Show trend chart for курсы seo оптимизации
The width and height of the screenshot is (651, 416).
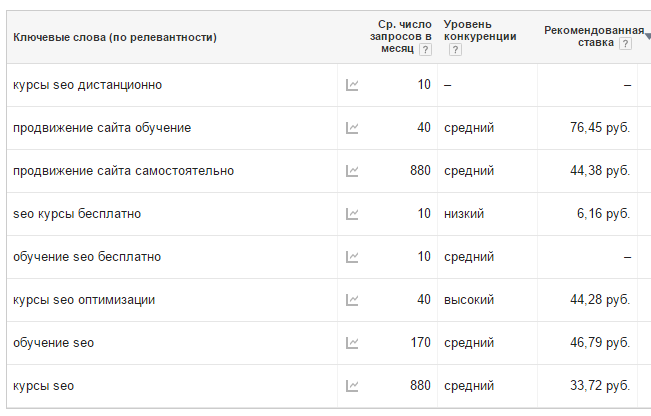click(x=352, y=300)
